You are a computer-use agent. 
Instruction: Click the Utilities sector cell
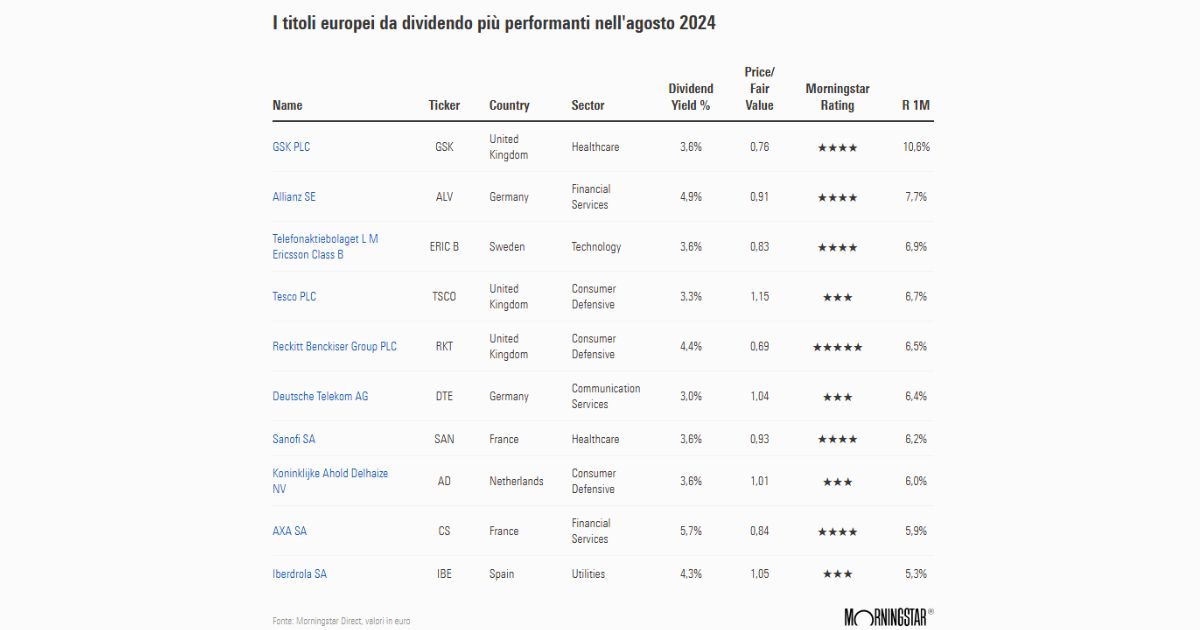[588, 574]
